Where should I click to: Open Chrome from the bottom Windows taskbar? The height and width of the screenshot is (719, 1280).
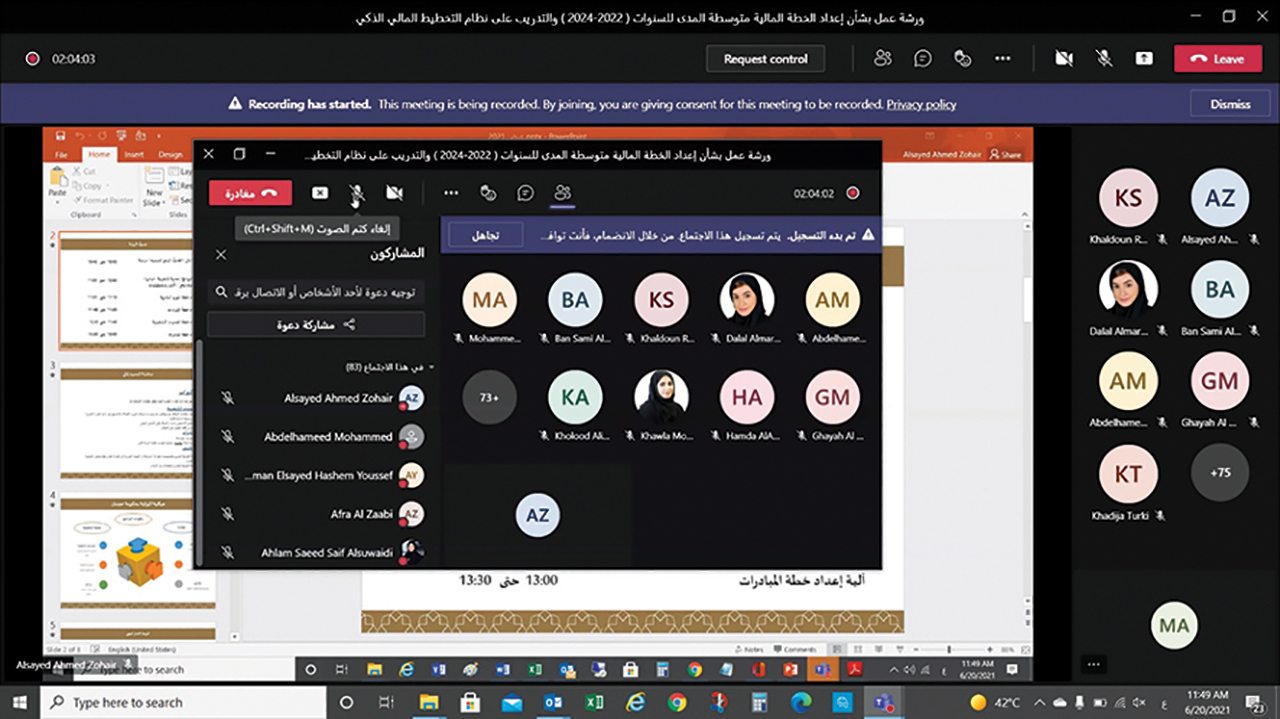pyautogui.click(x=677, y=702)
